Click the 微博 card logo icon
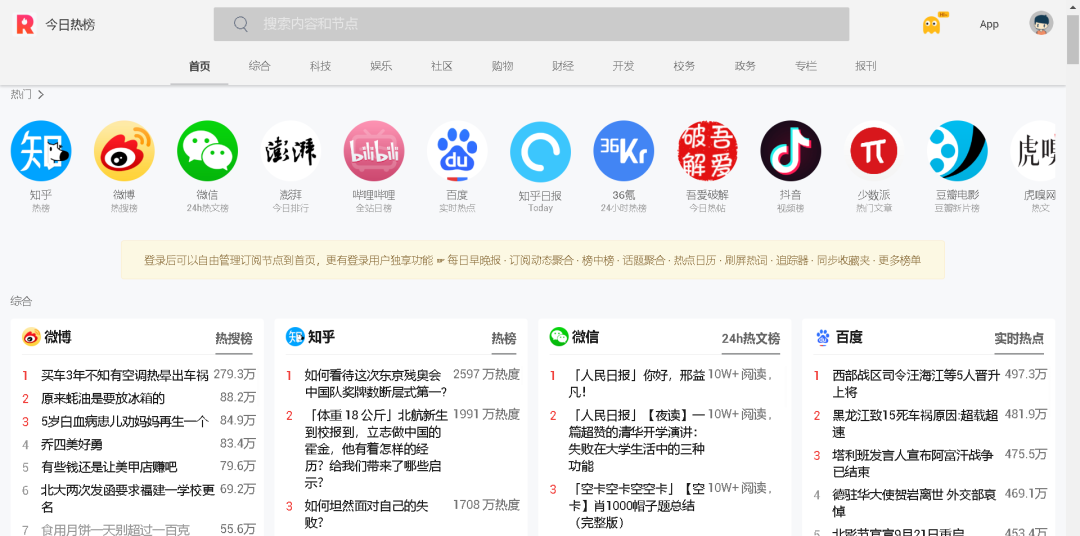Screen dimensions: 1080x536 (x=31, y=337)
